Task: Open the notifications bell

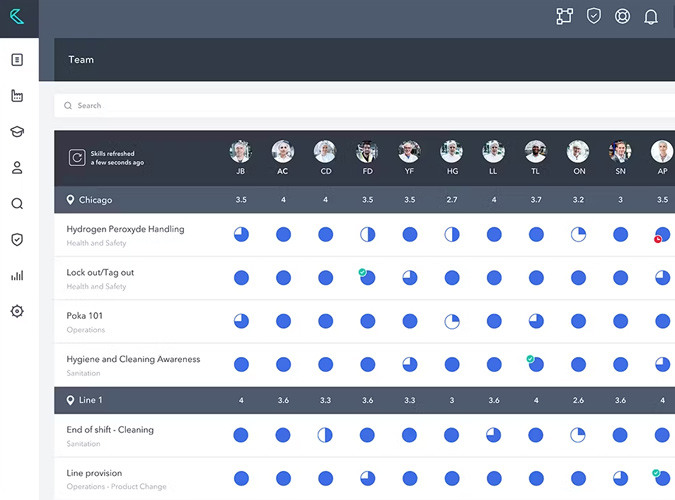Action: pos(651,17)
